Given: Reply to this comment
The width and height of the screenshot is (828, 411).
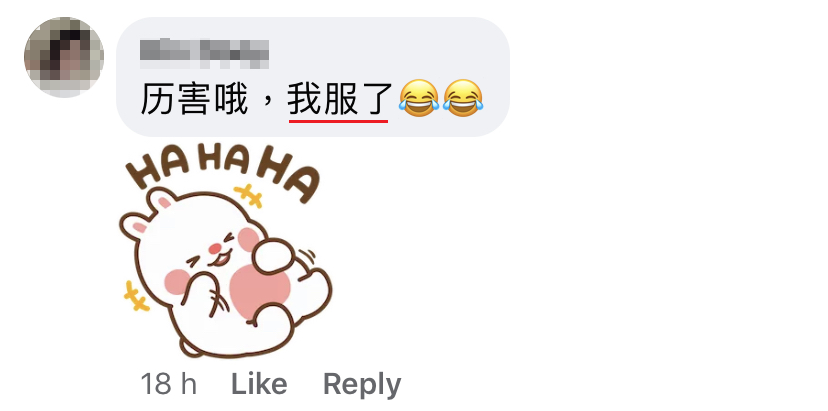Looking at the screenshot, I should (x=362, y=384).
